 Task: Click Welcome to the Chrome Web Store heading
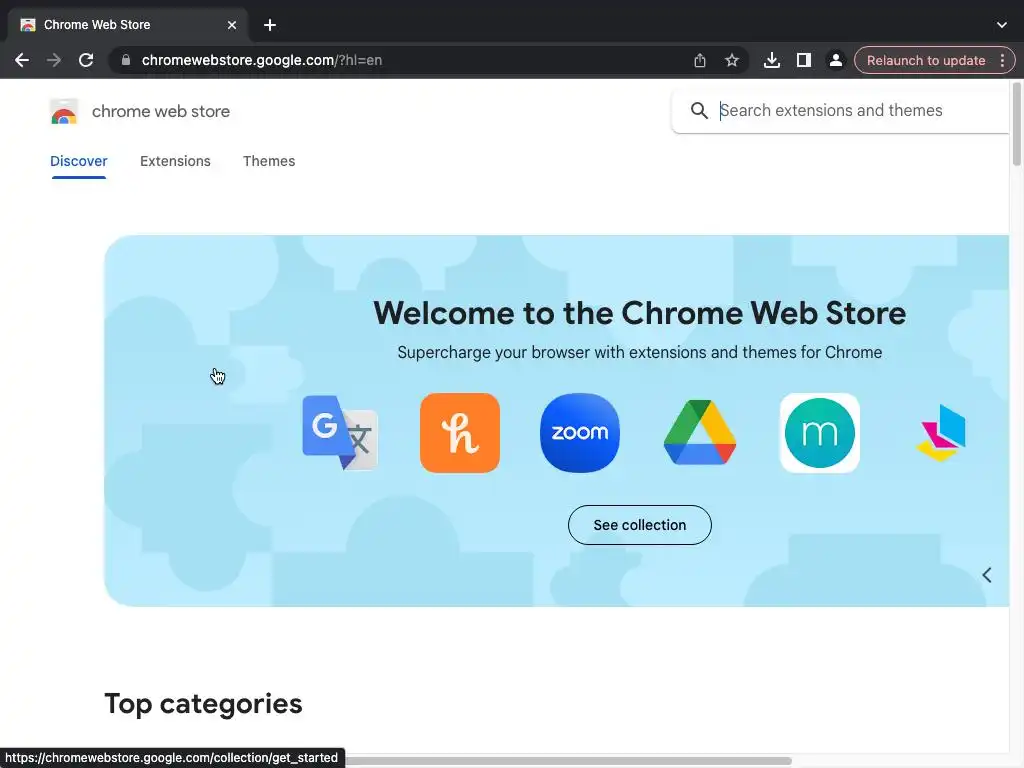[639, 313]
